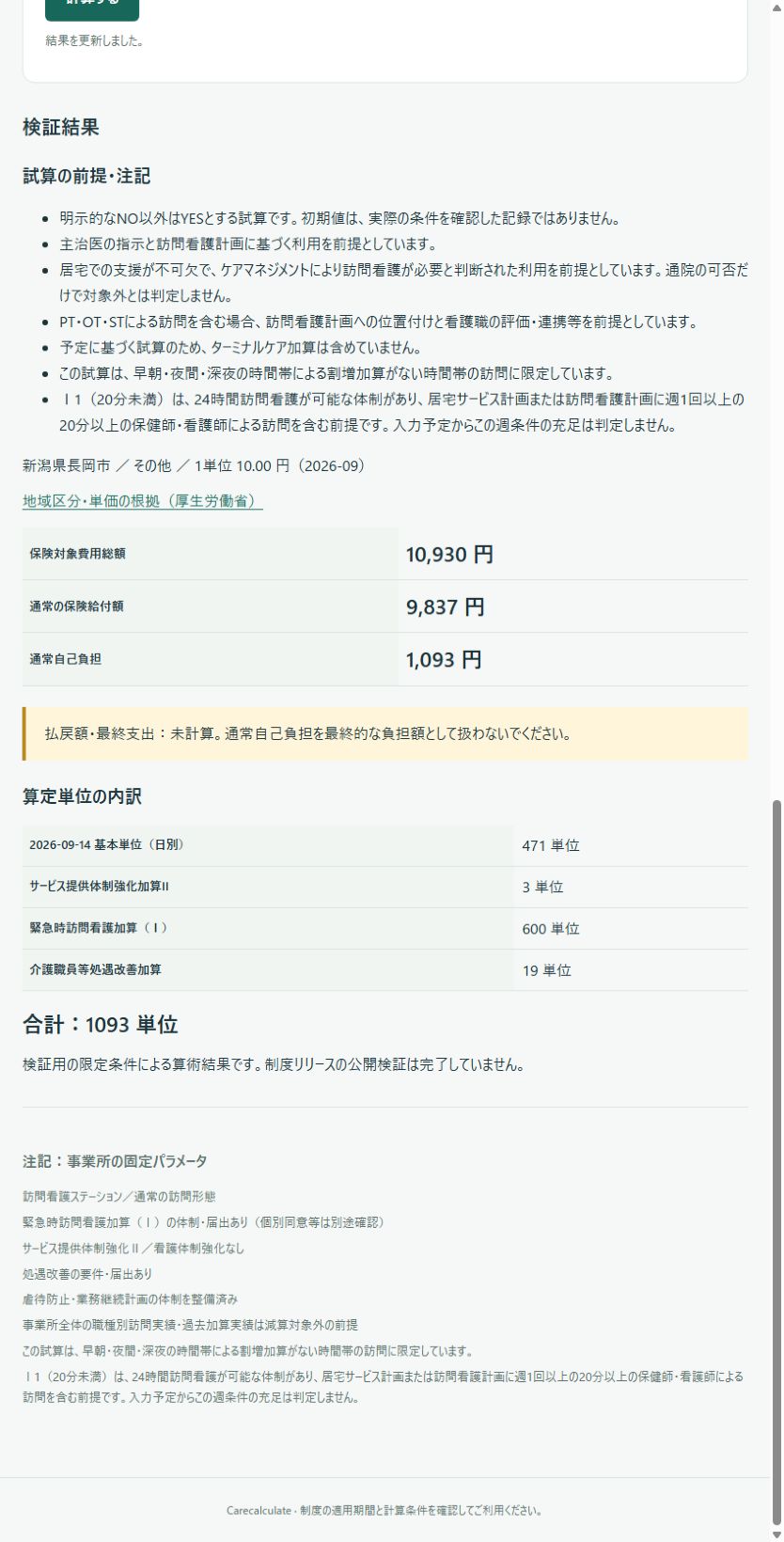Click the green 計算する button
Viewport: 784px width, 1542px height.
coord(92,8)
